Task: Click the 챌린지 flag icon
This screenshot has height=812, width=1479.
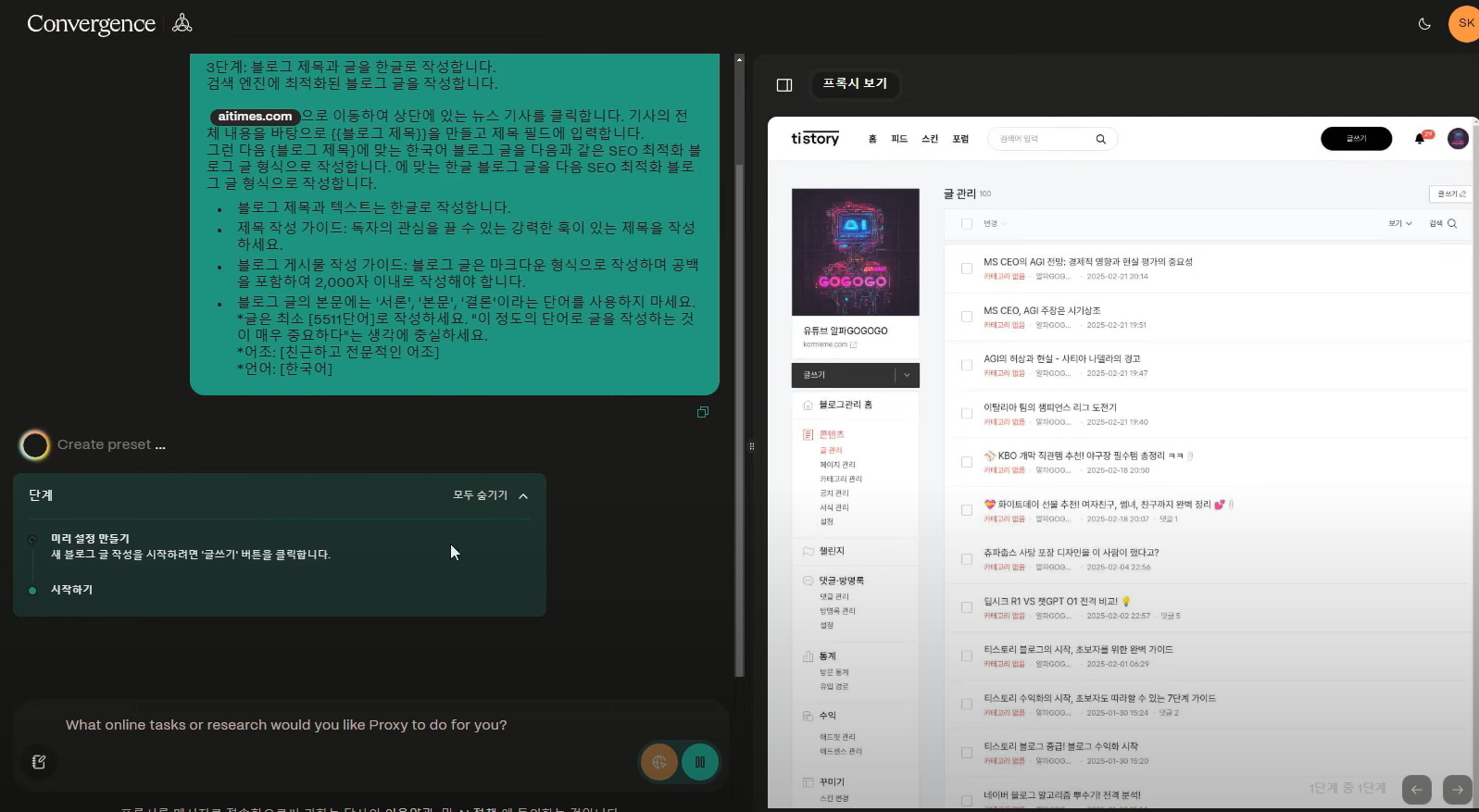Action: (808, 551)
